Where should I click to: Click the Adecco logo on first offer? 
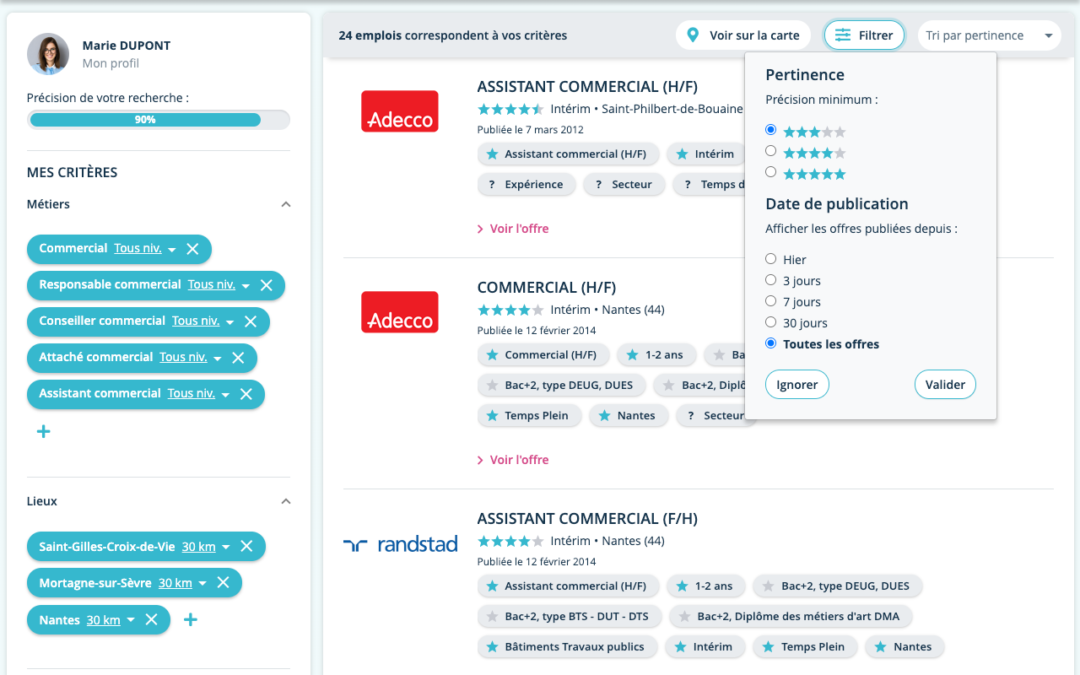point(400,112)
